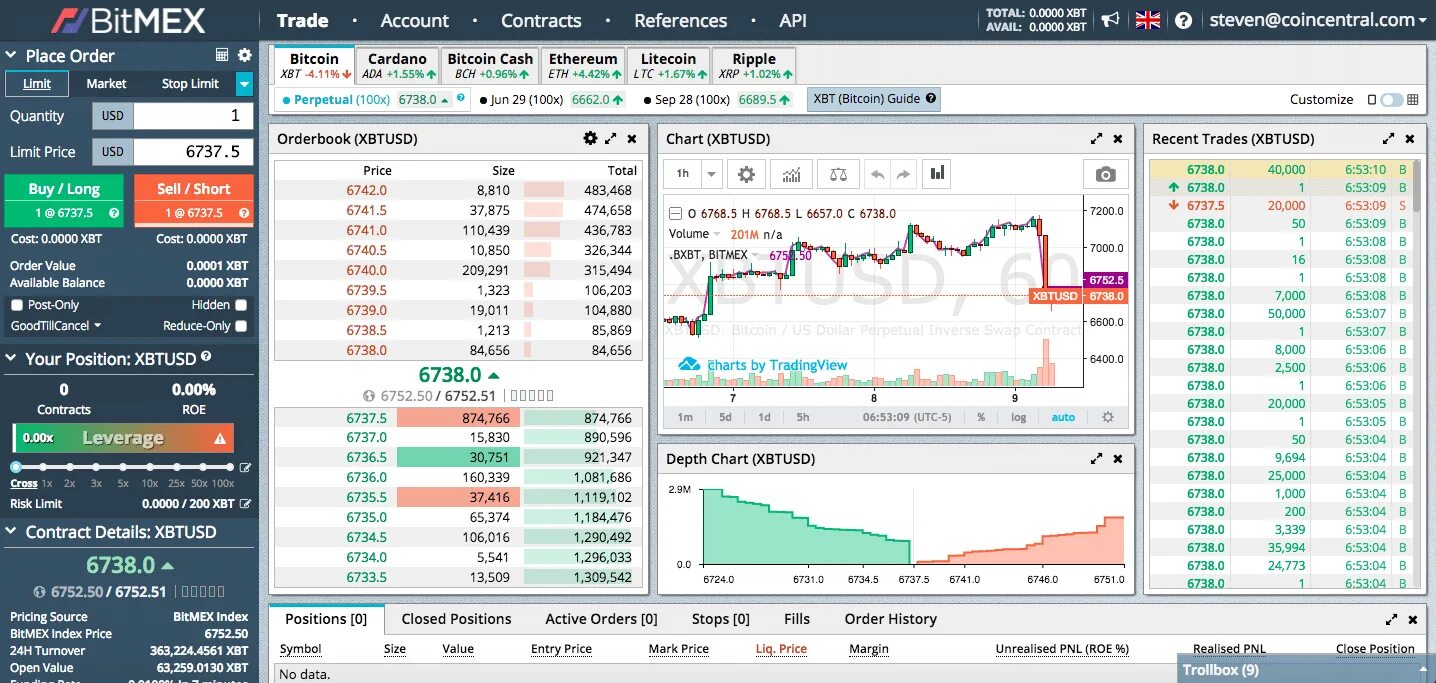Open the account email dropdown menu
Image resolution: width=1436 pixels, height=683 pixels.
pos(1318,20)
